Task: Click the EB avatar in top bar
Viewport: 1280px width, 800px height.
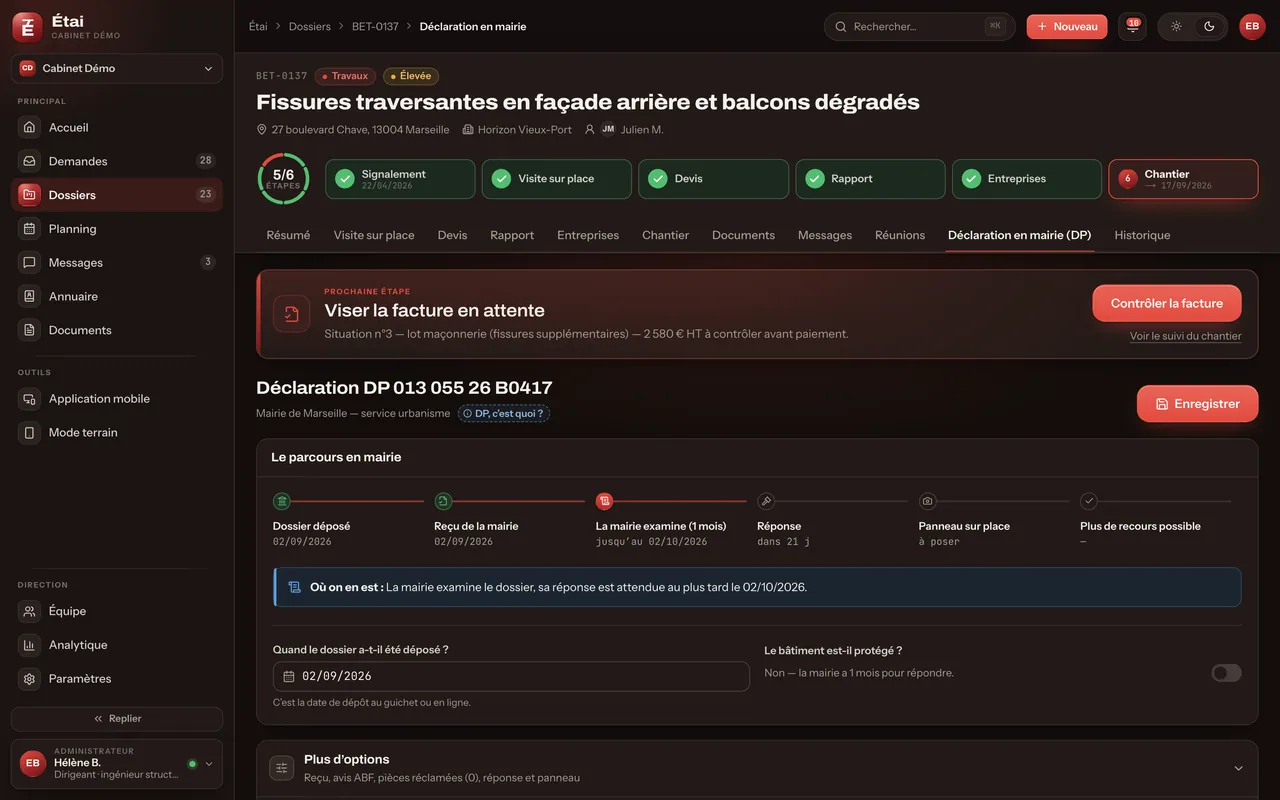Action: click(1252, 26)
